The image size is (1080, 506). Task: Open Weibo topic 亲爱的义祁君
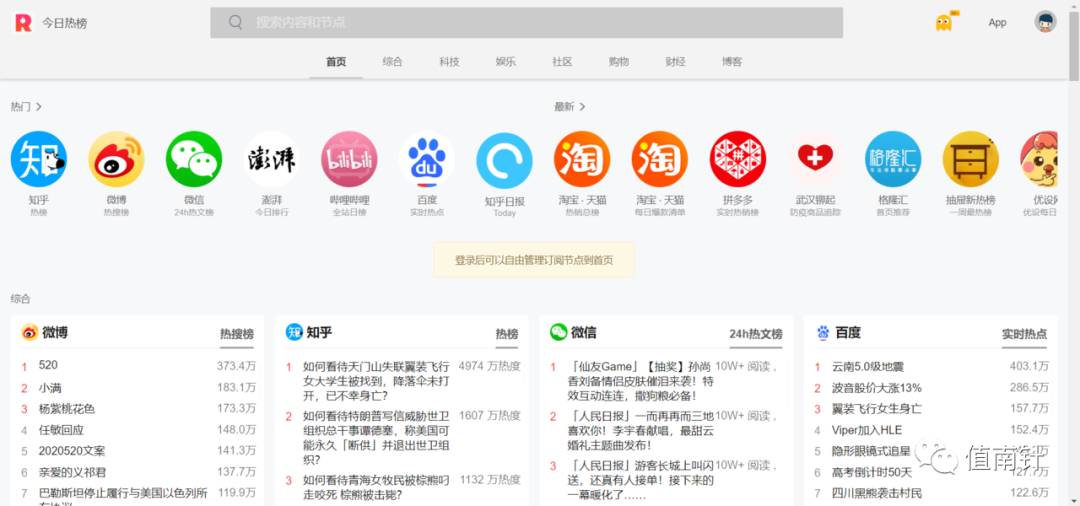click(x=72, y=473)
